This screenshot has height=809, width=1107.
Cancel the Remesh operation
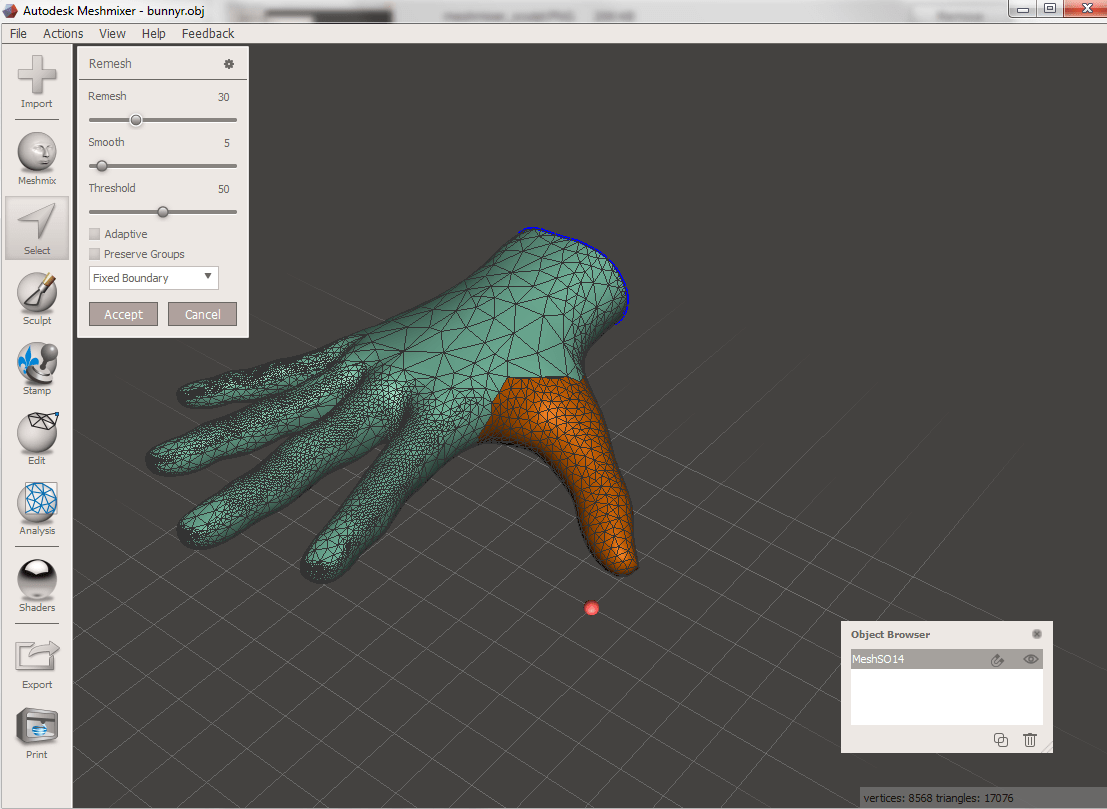201,313
